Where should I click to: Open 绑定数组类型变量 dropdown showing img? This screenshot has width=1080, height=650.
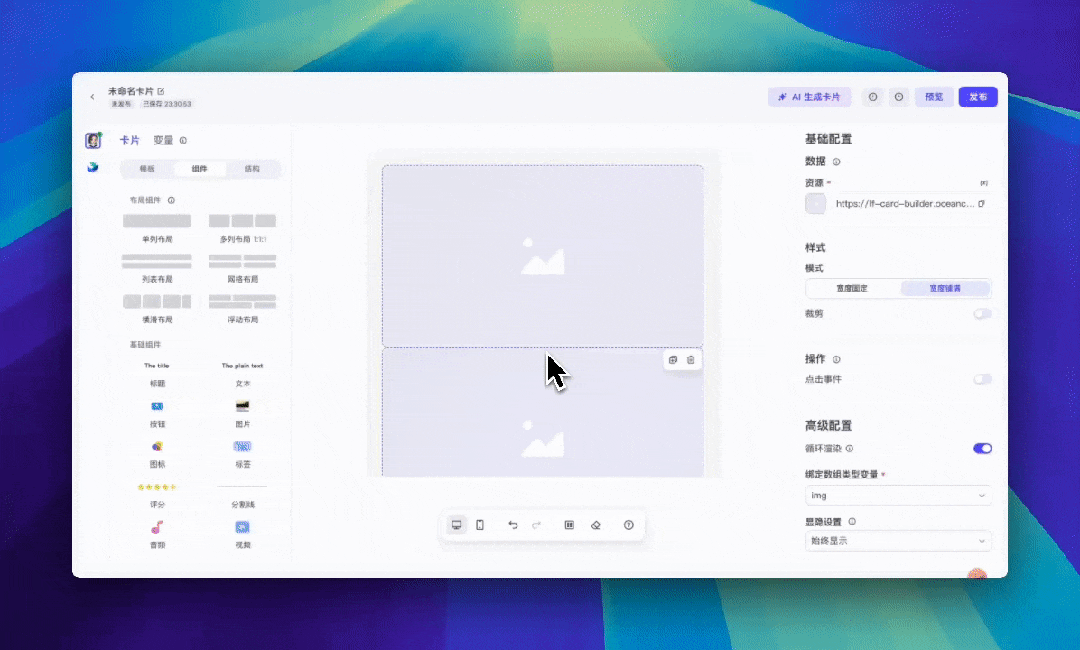pyautogui.click(x=898, y=496)
